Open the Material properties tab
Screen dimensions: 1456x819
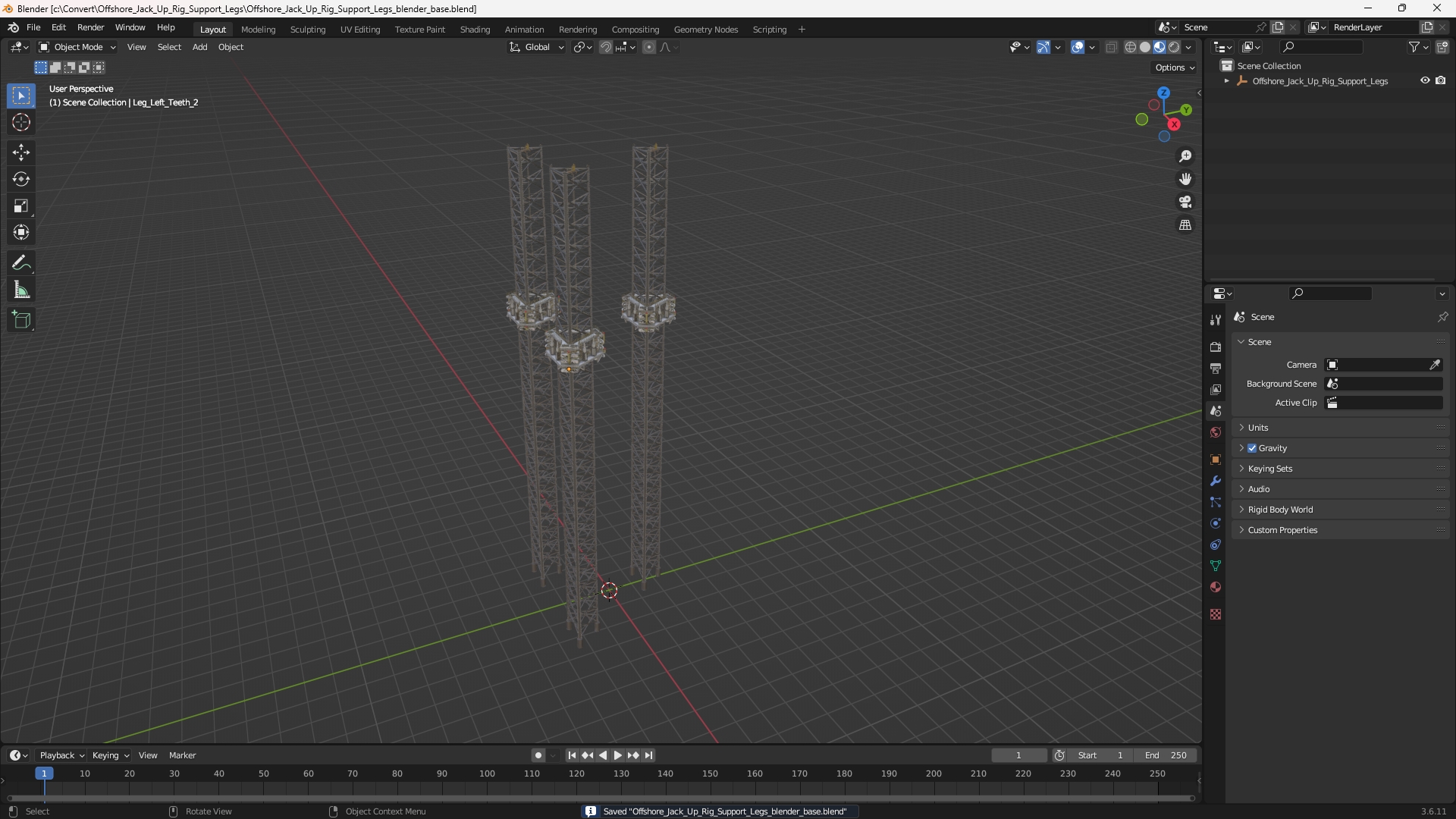[1216, 587]
